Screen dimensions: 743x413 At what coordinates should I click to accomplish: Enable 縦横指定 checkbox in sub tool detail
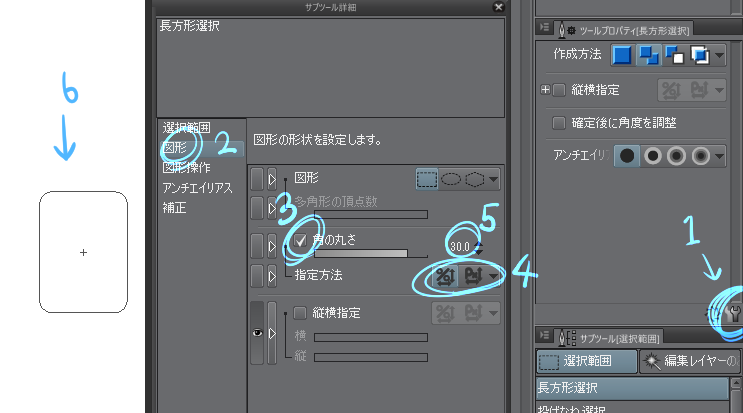tap(300, 313)
